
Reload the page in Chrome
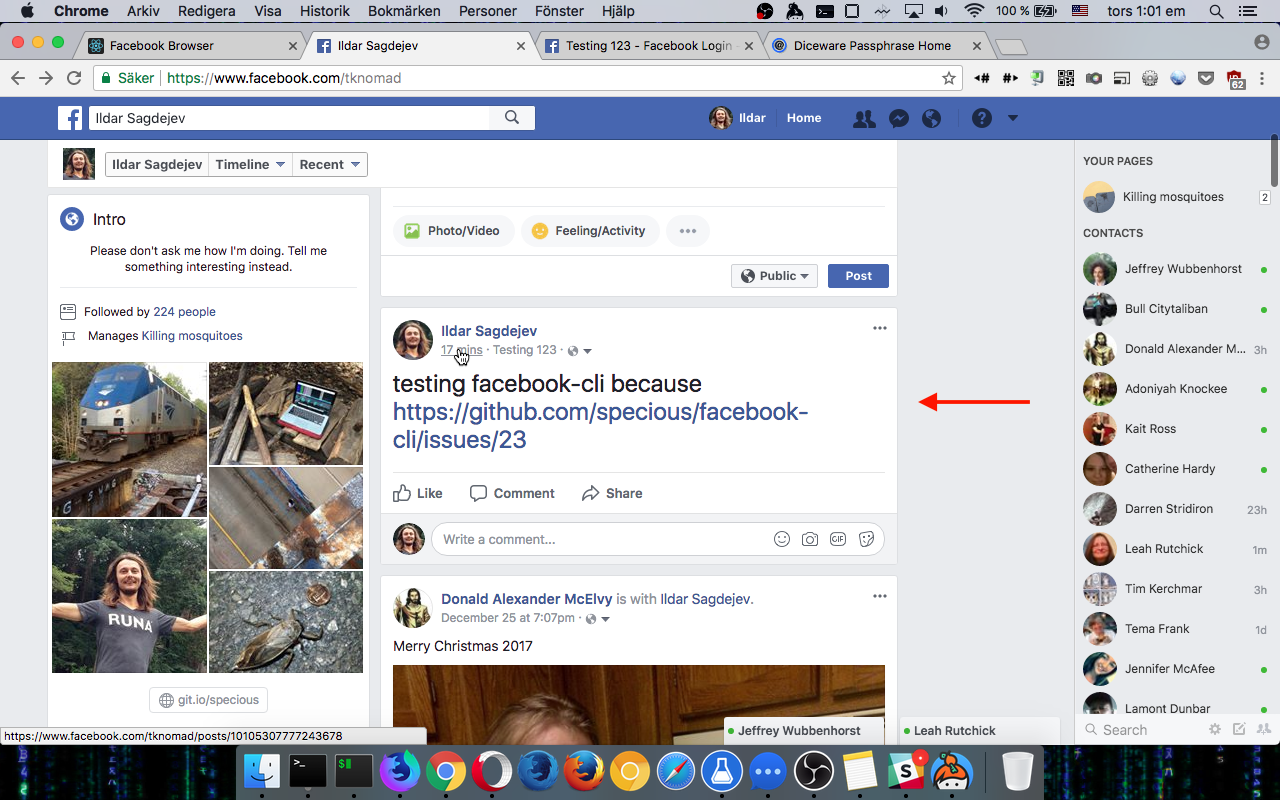pos(74,78)
